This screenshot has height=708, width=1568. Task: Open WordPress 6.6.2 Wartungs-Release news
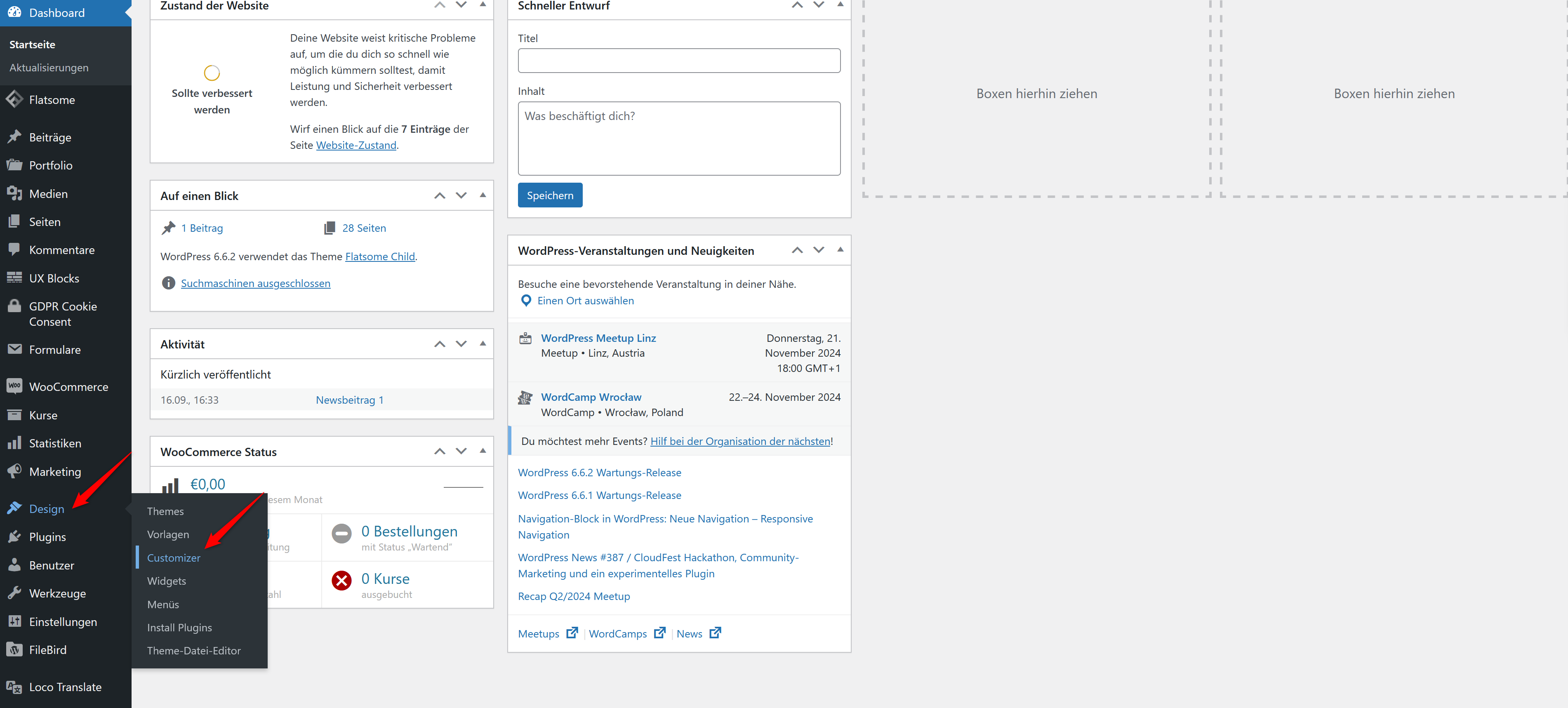[x=599, y=473]
